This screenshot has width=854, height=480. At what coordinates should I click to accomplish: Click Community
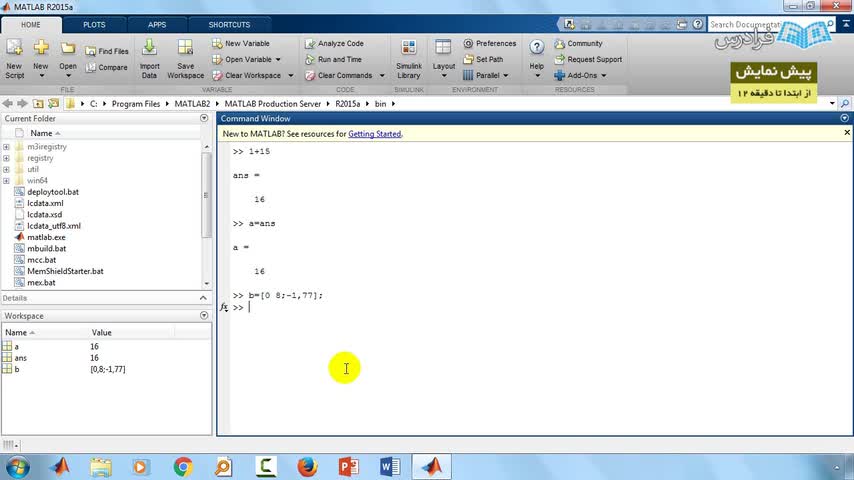(x=578, y=43)
